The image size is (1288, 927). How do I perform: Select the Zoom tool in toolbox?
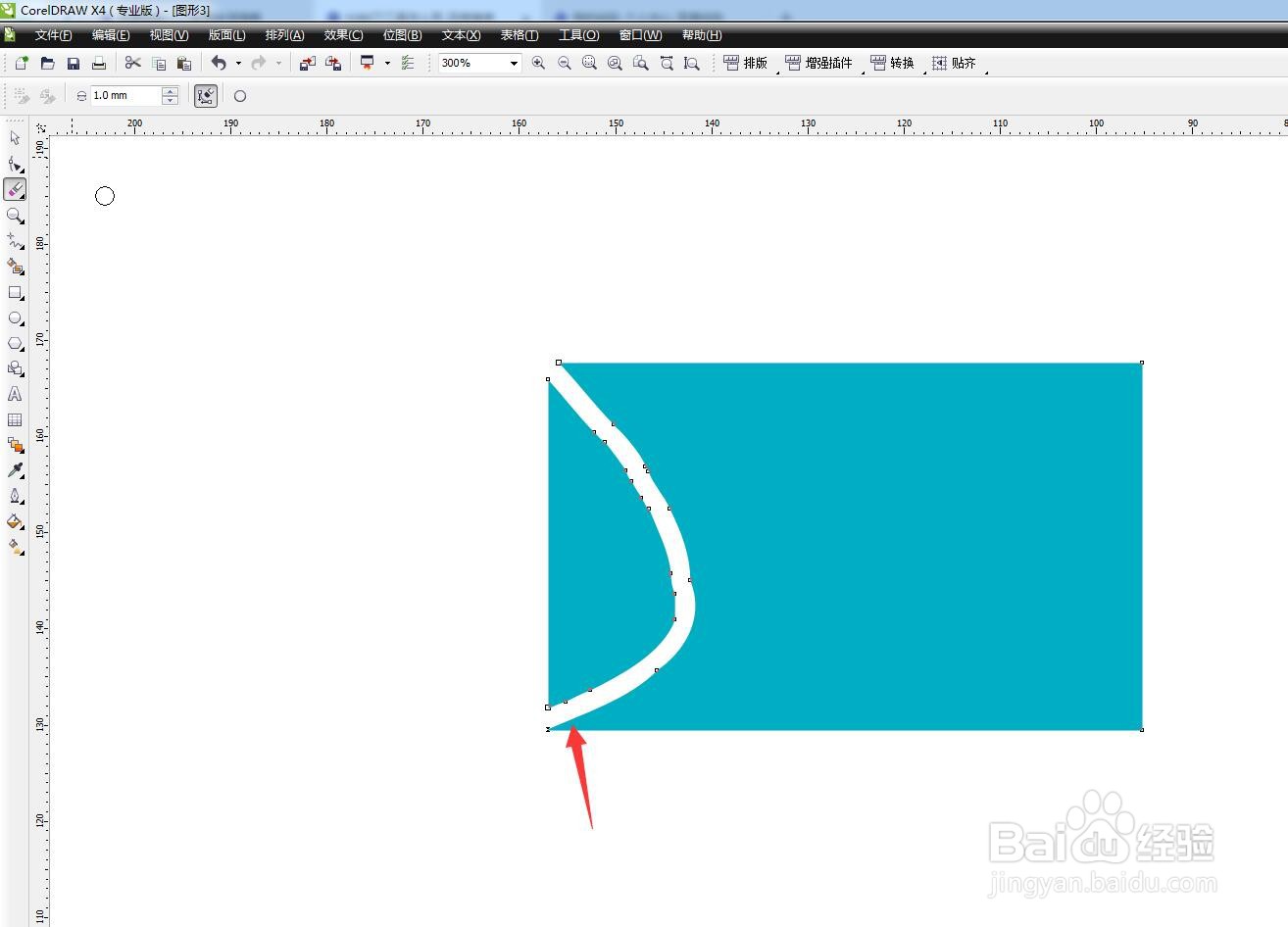pyautogui.click(x=15, y=215)
